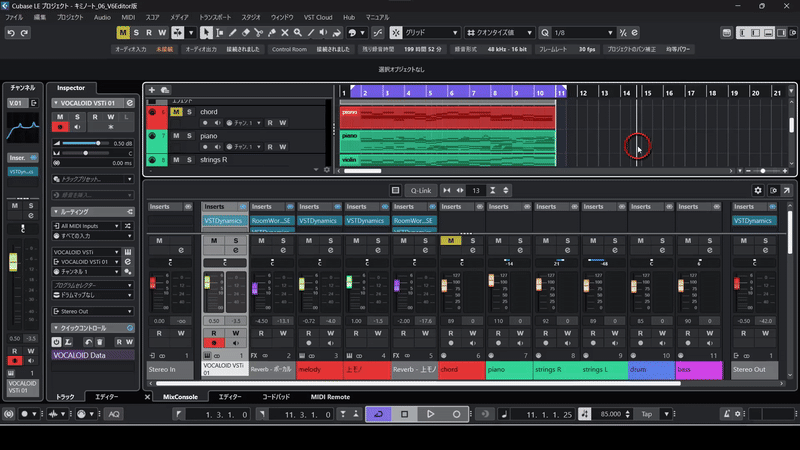Open the Quantize Q icon panel
The image size is (800, 450).
tap(545, 33)
